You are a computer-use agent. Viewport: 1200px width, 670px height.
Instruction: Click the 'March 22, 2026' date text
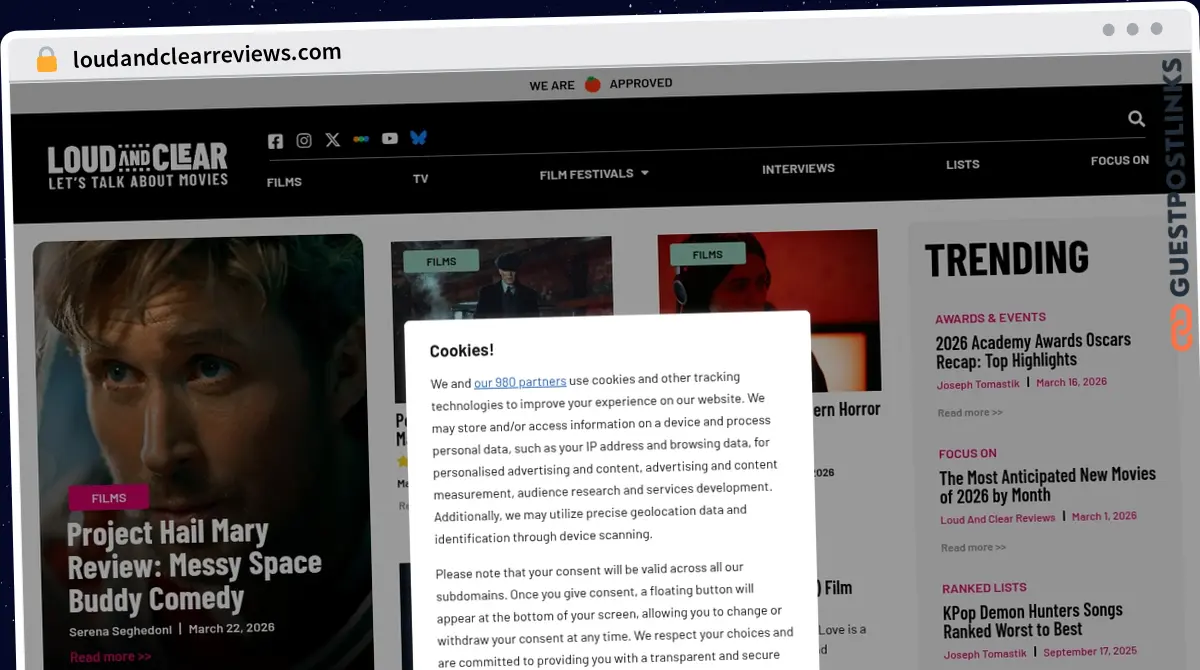click(231, 628)
